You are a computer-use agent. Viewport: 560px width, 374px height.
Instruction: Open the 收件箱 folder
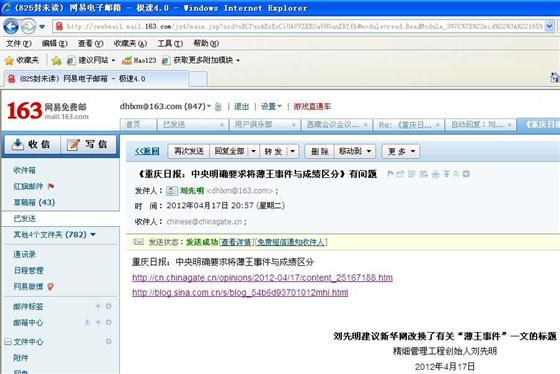25,170
